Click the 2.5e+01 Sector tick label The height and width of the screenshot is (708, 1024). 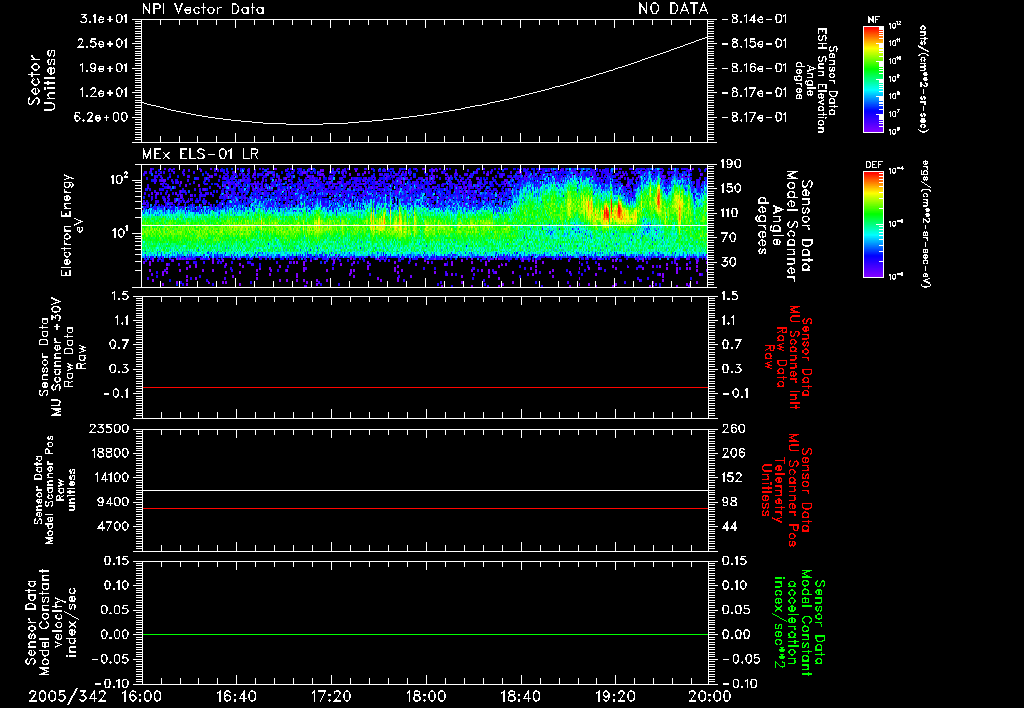click(104, 43)
